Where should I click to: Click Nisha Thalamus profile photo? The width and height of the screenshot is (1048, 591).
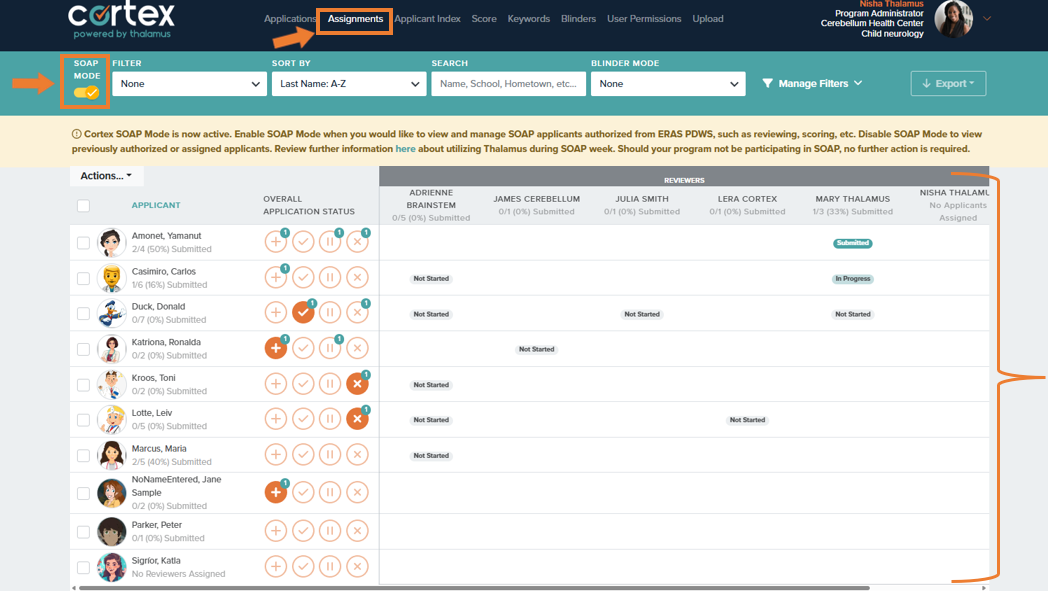point(953,19)
